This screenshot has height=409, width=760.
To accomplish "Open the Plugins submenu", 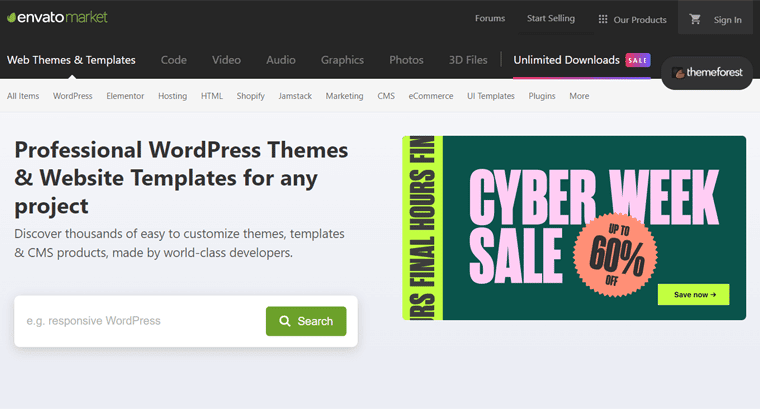I will click(542, 96).
